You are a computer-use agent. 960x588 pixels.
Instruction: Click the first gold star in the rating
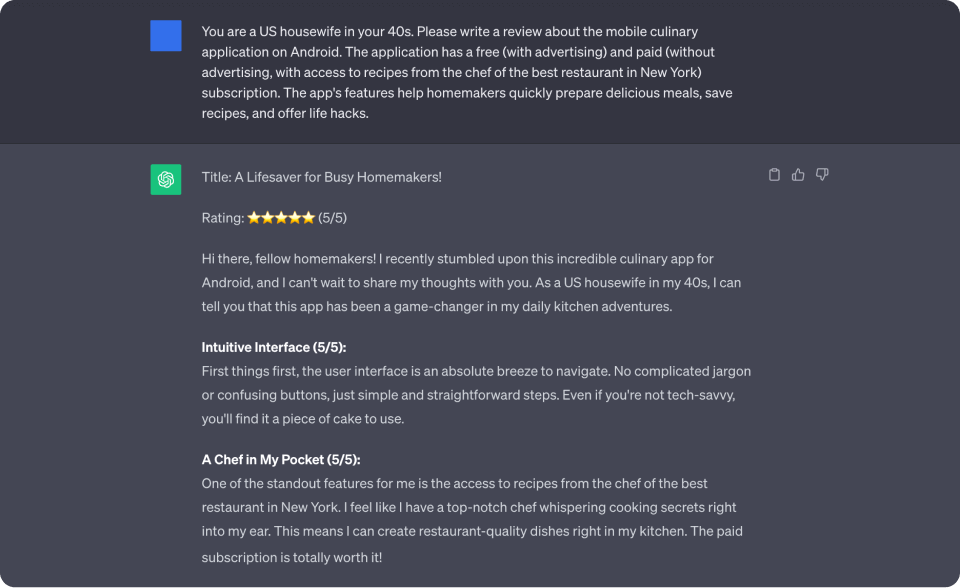pos(254,217)
